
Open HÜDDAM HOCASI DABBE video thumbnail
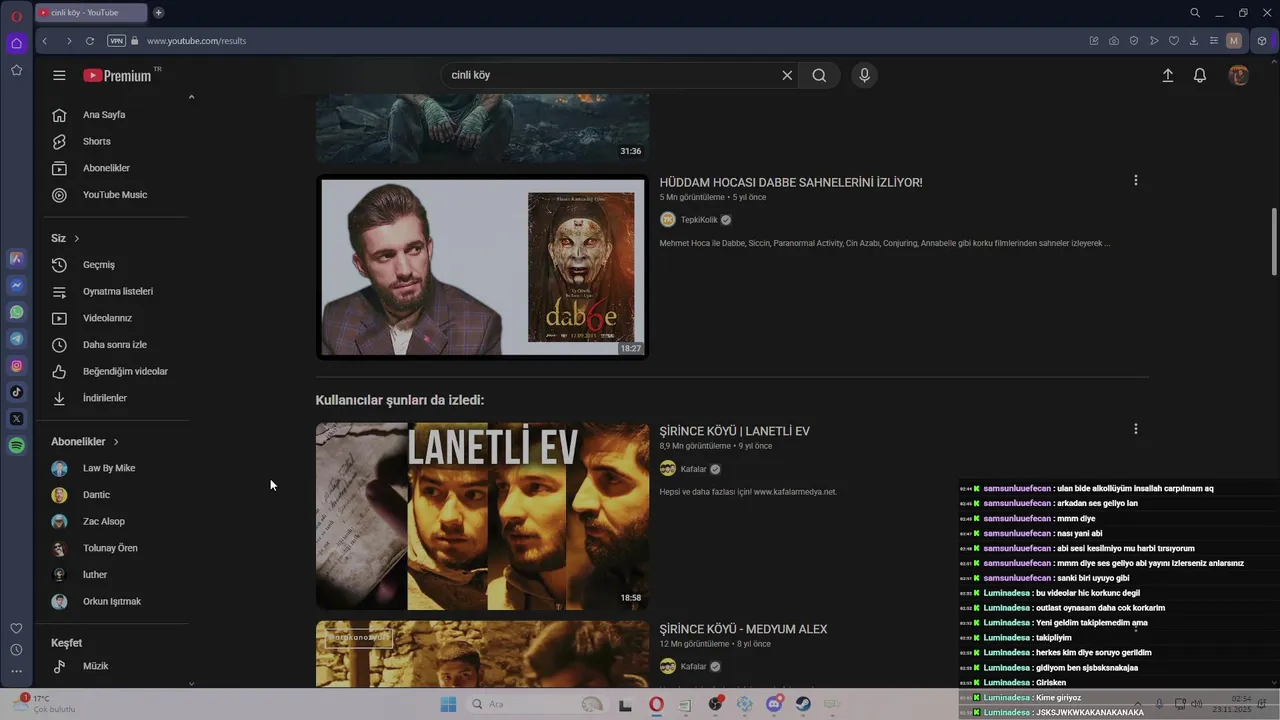(482, 267)
